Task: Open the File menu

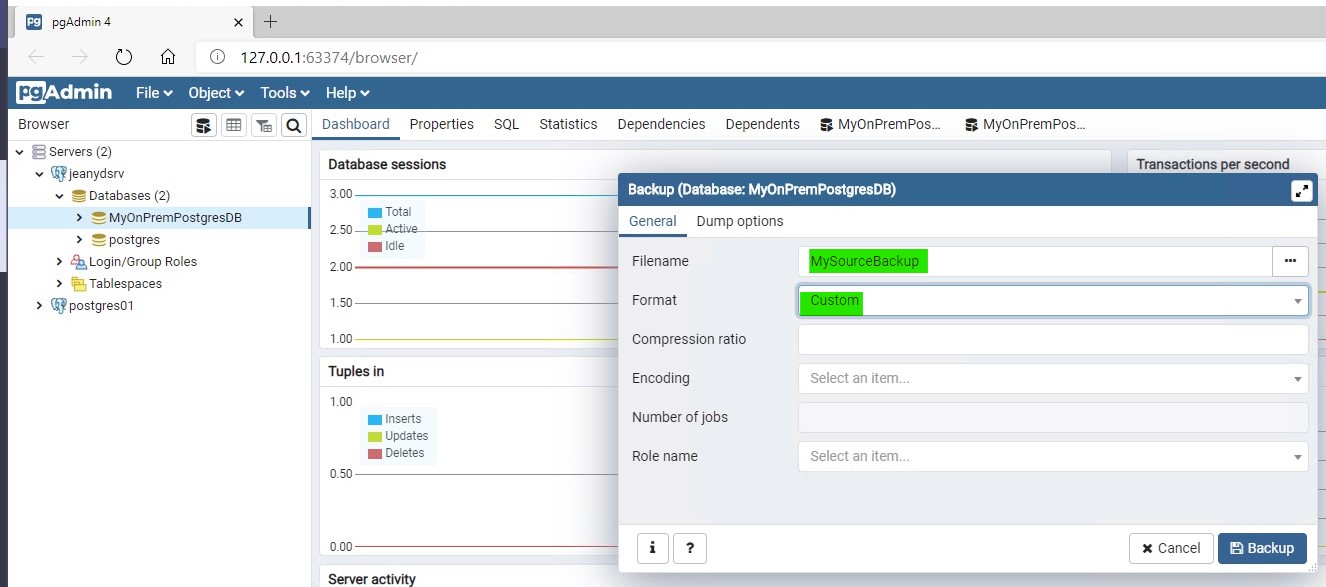Action: point(154,93)
